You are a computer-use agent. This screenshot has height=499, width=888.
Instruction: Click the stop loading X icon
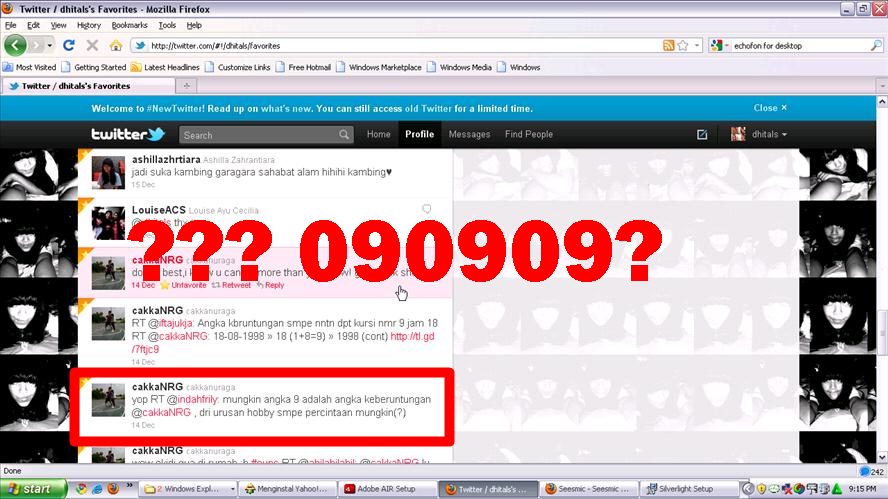pos(92,45)
